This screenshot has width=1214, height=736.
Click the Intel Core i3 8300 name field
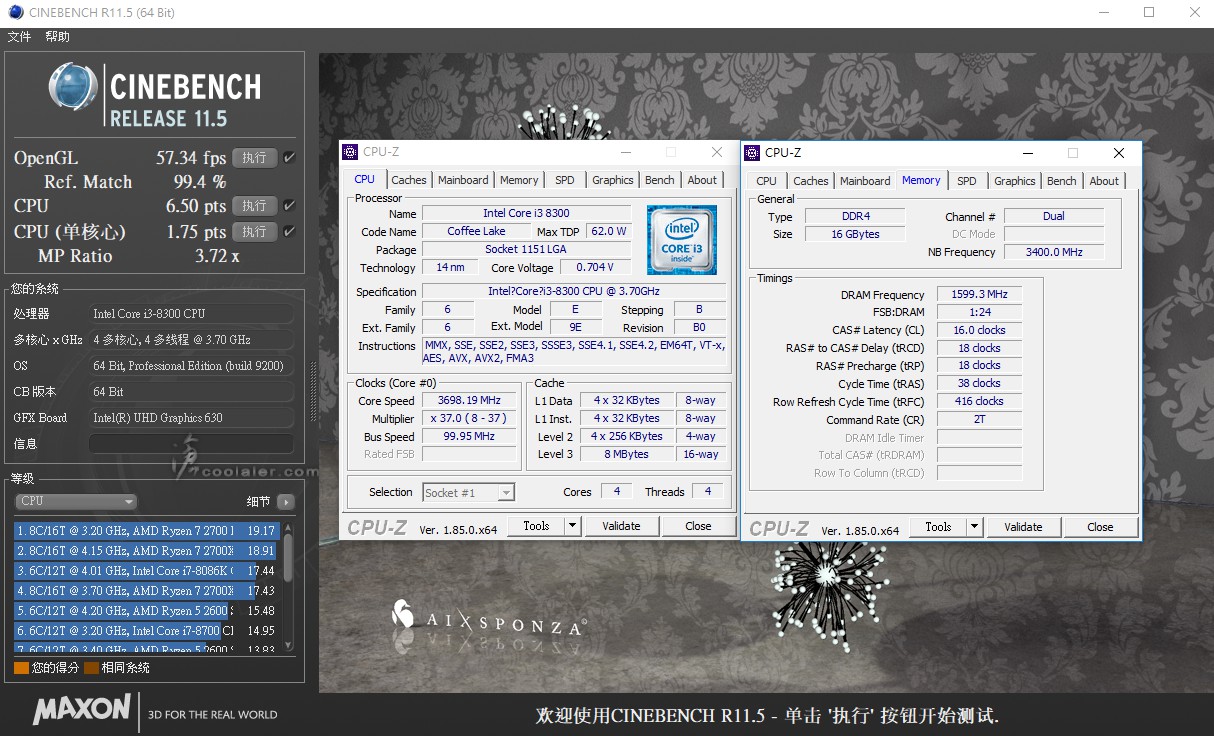(x=526, y=213)
